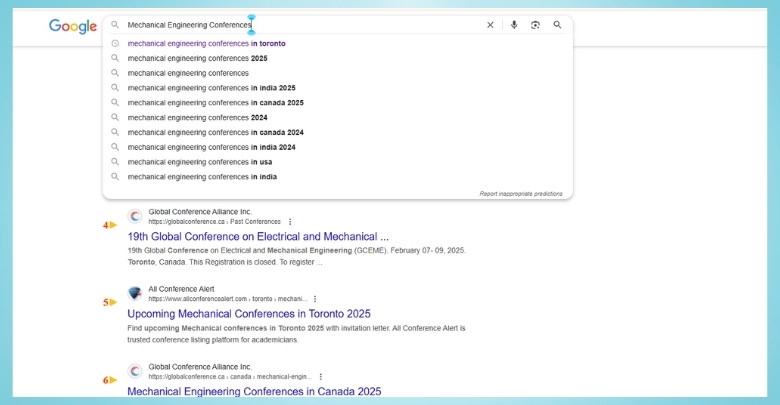Open '19th Global Conference on Electrical and Mechanical' result
The image size is (780, 405).
pos(258,236)
